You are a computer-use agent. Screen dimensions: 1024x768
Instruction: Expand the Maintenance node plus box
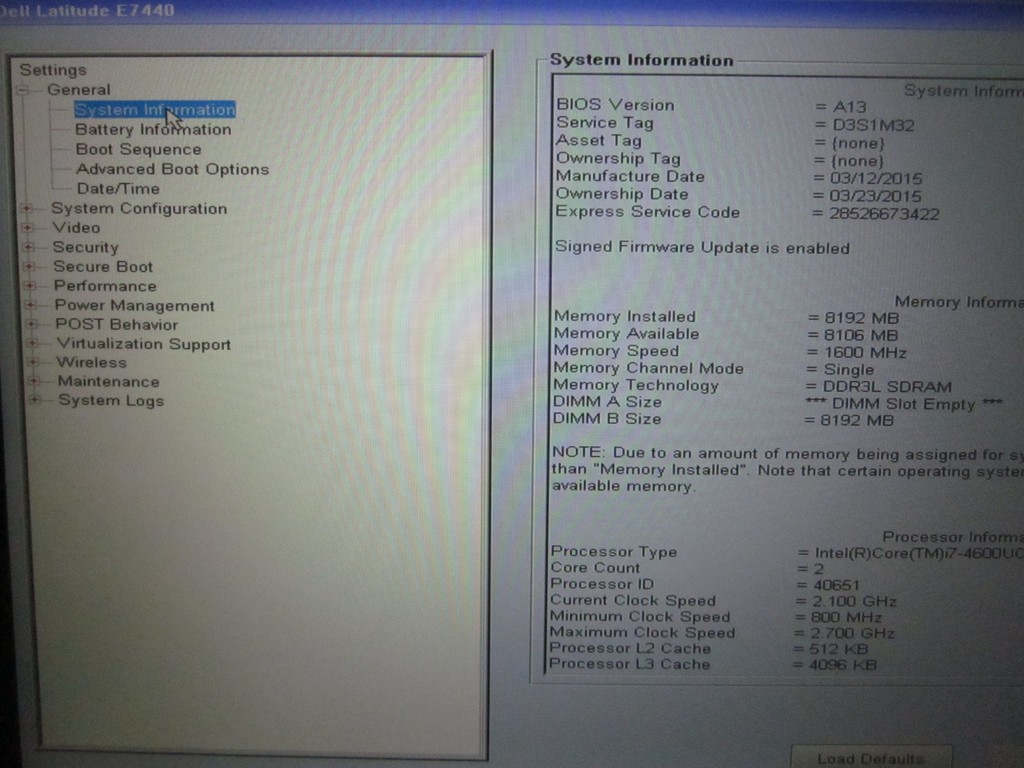34,381
